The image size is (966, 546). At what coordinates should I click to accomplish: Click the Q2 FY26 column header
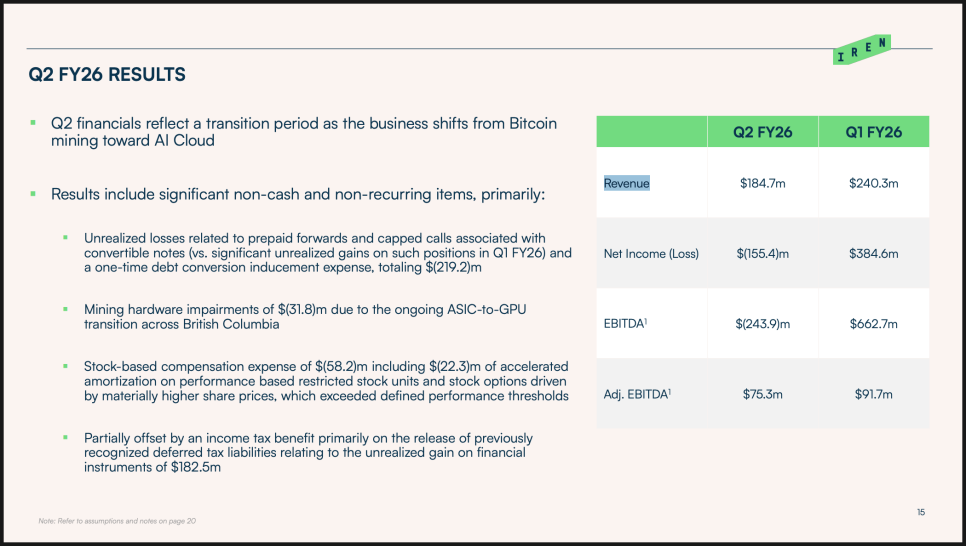762,132
